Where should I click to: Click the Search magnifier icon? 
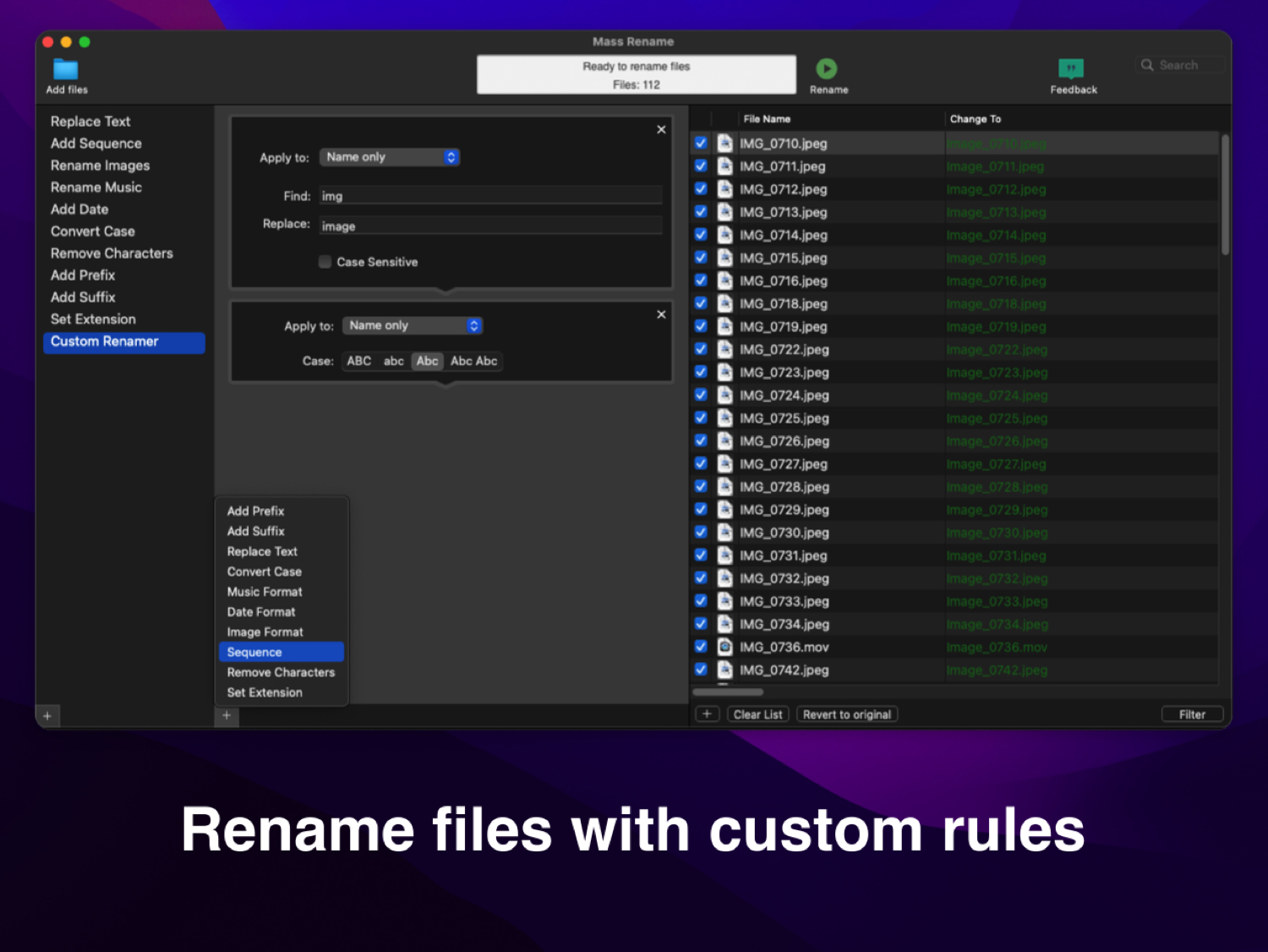click(x=1147, y=65)
